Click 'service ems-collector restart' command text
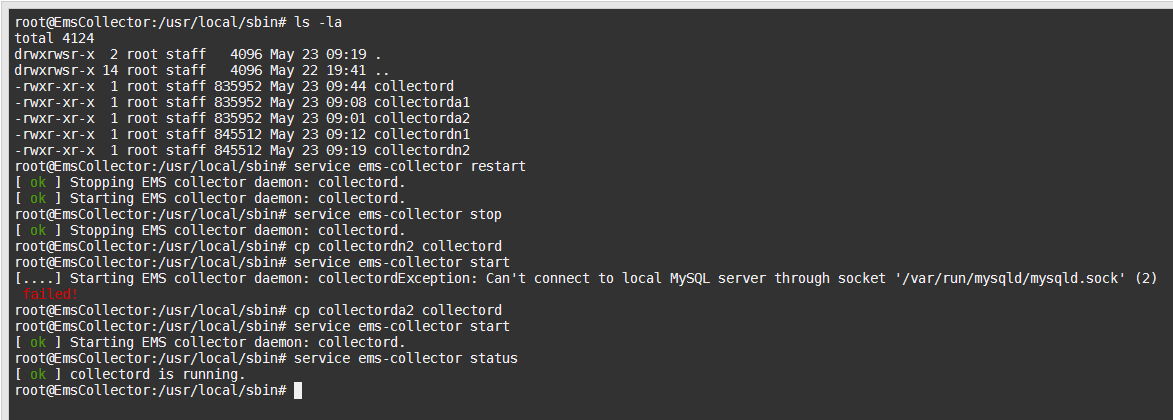 [x=410, y=166]
